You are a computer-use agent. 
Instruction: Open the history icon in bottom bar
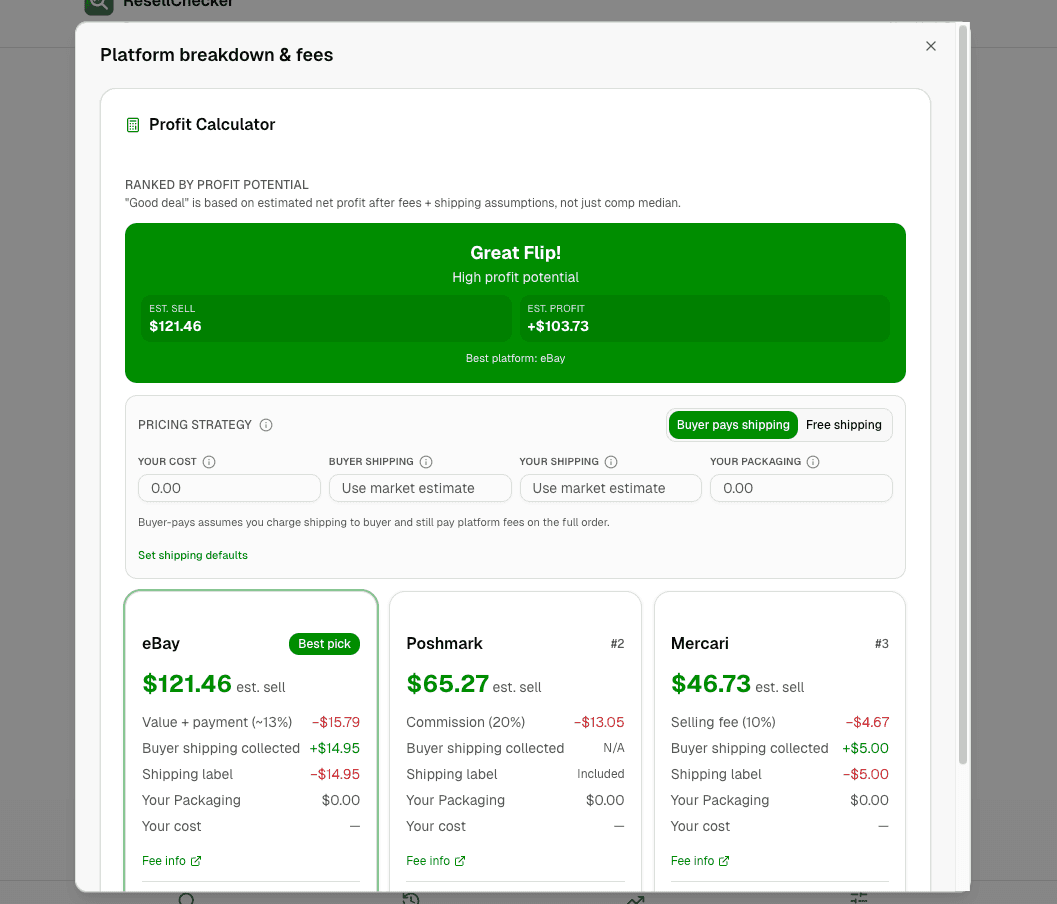(x=410, y=898)
